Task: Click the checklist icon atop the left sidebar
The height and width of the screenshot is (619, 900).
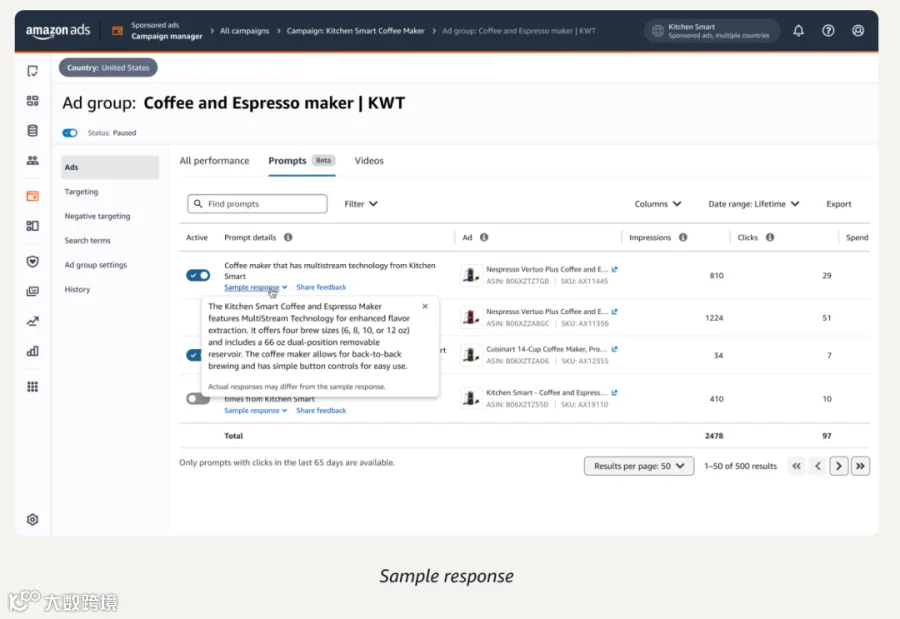Action: pyautogui.click(x=33, y=71)
